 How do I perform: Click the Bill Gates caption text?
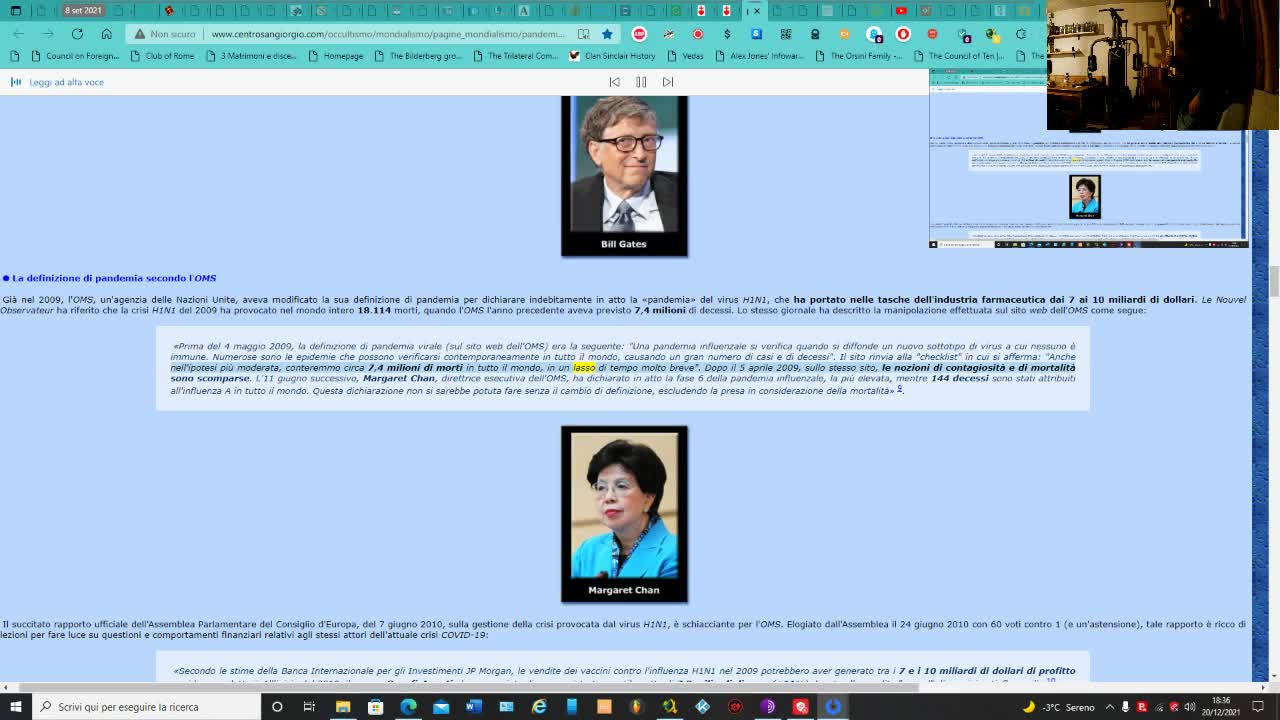tap(624, 244)
